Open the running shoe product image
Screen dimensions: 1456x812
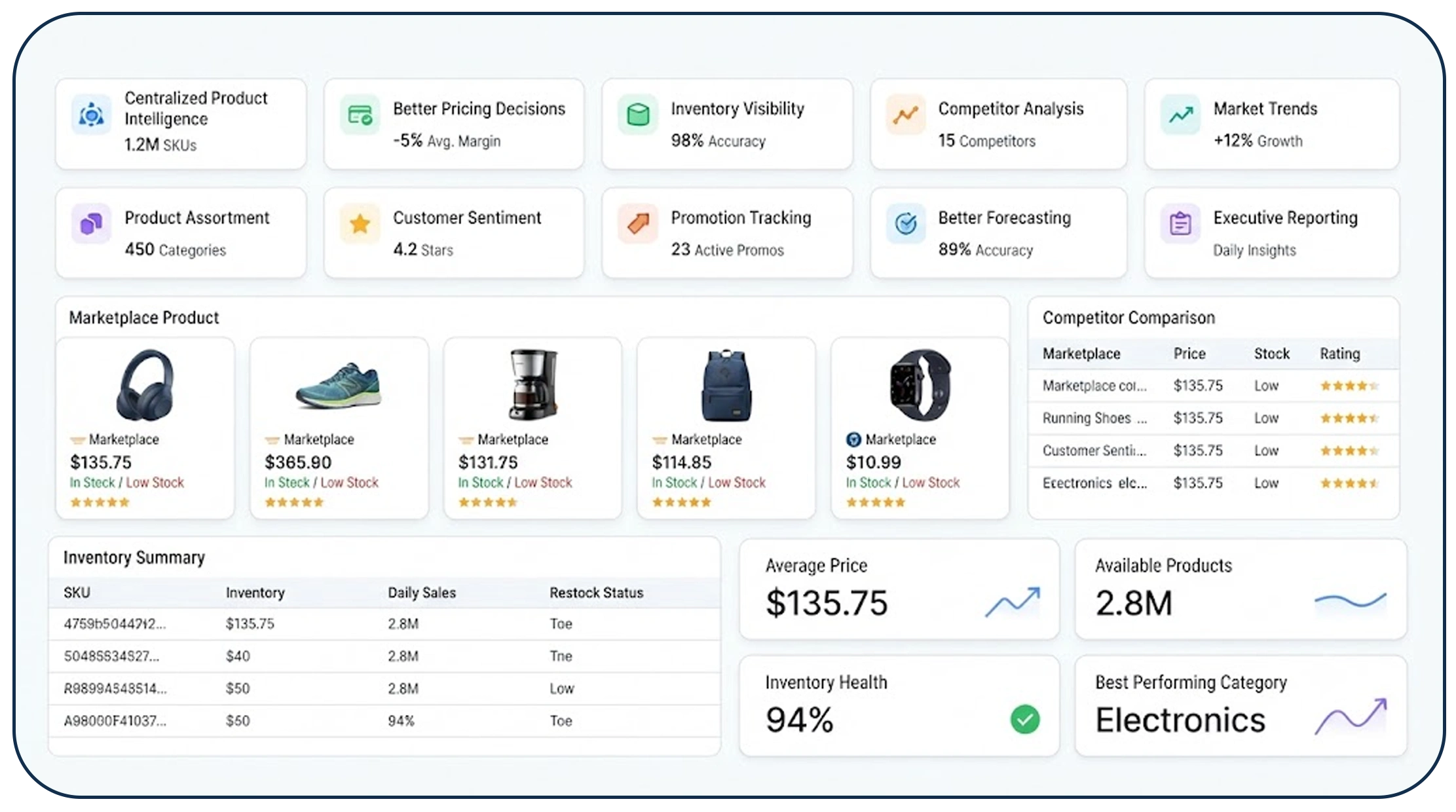click(x=338, y=386)
